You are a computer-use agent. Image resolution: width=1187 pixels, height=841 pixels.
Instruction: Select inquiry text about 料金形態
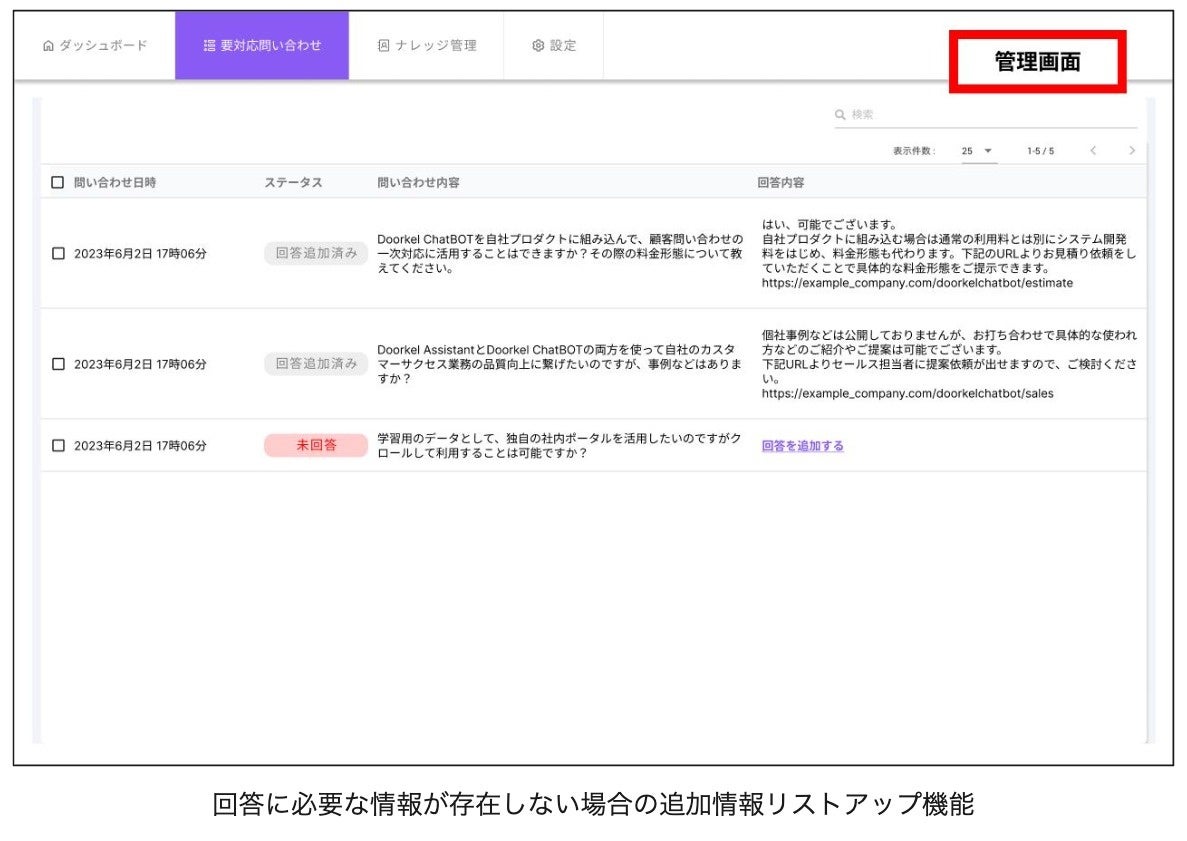point(559,254)
